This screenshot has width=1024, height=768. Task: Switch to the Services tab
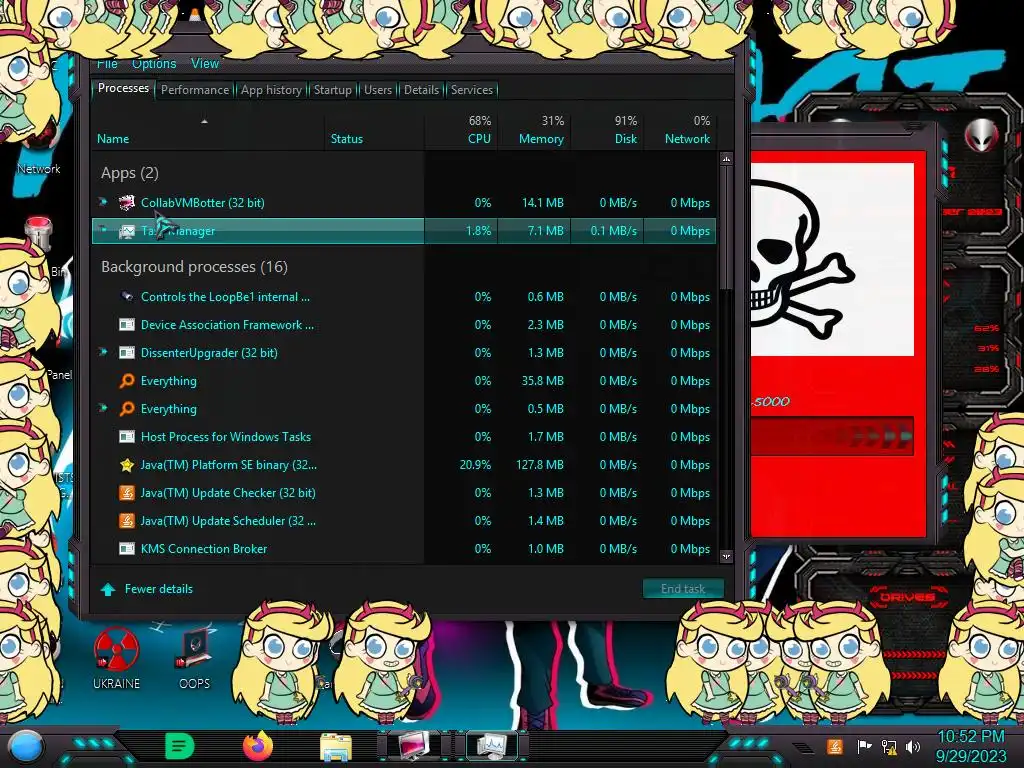pyautogui.click(x=472, y=90)
